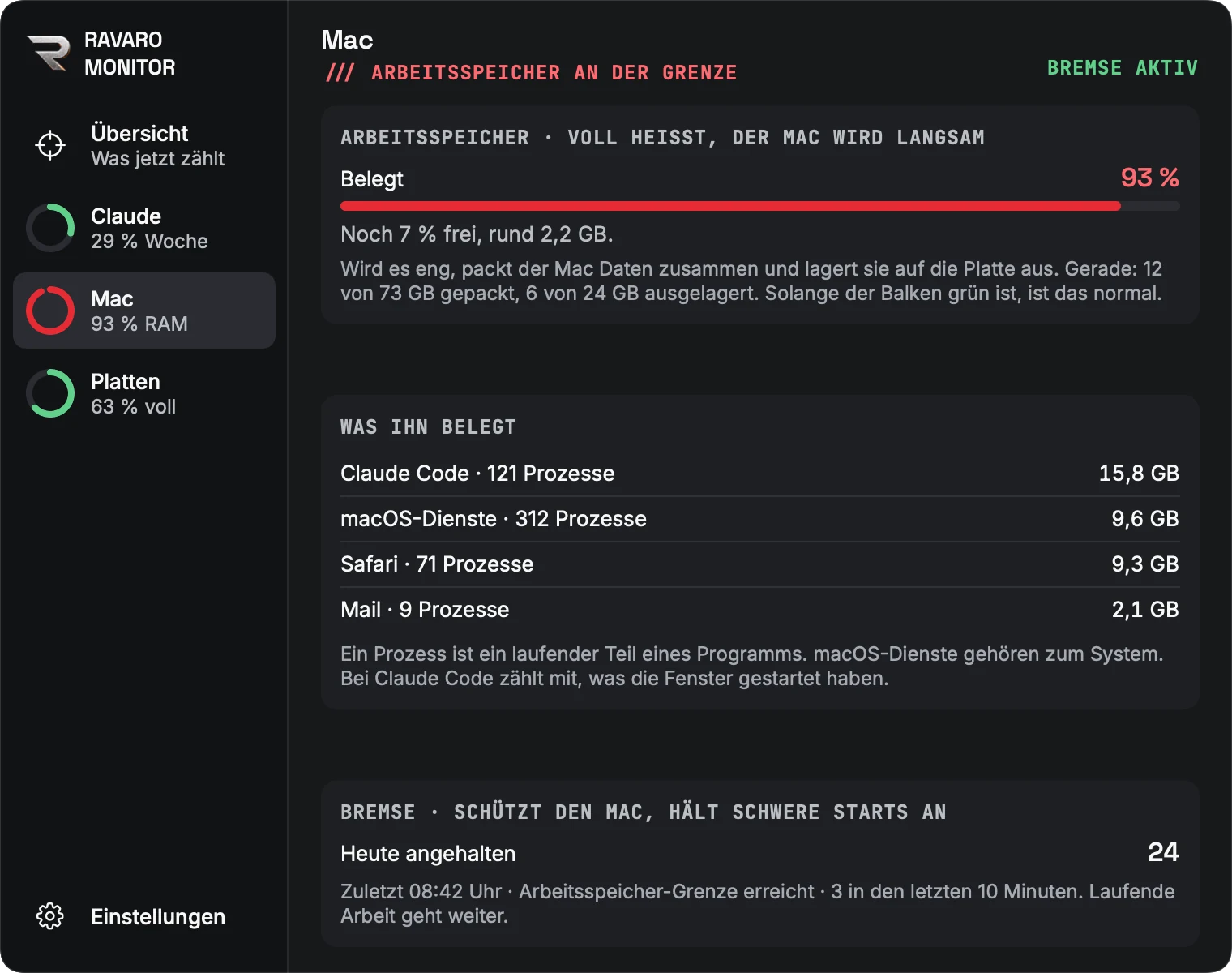
Task: Select the macOS-Dienste 312 Prozesse row
Action: pyautogui.click(x=760, y=519)
